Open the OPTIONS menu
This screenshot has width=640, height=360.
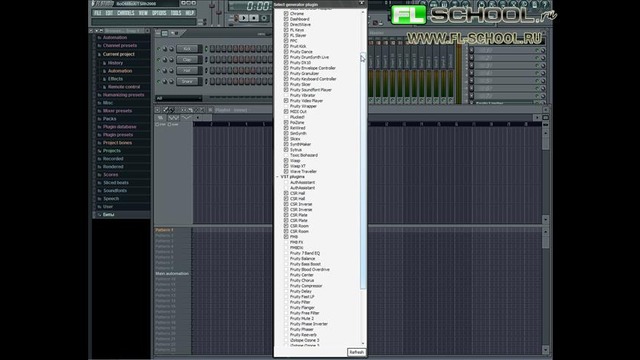click(159, 13)
